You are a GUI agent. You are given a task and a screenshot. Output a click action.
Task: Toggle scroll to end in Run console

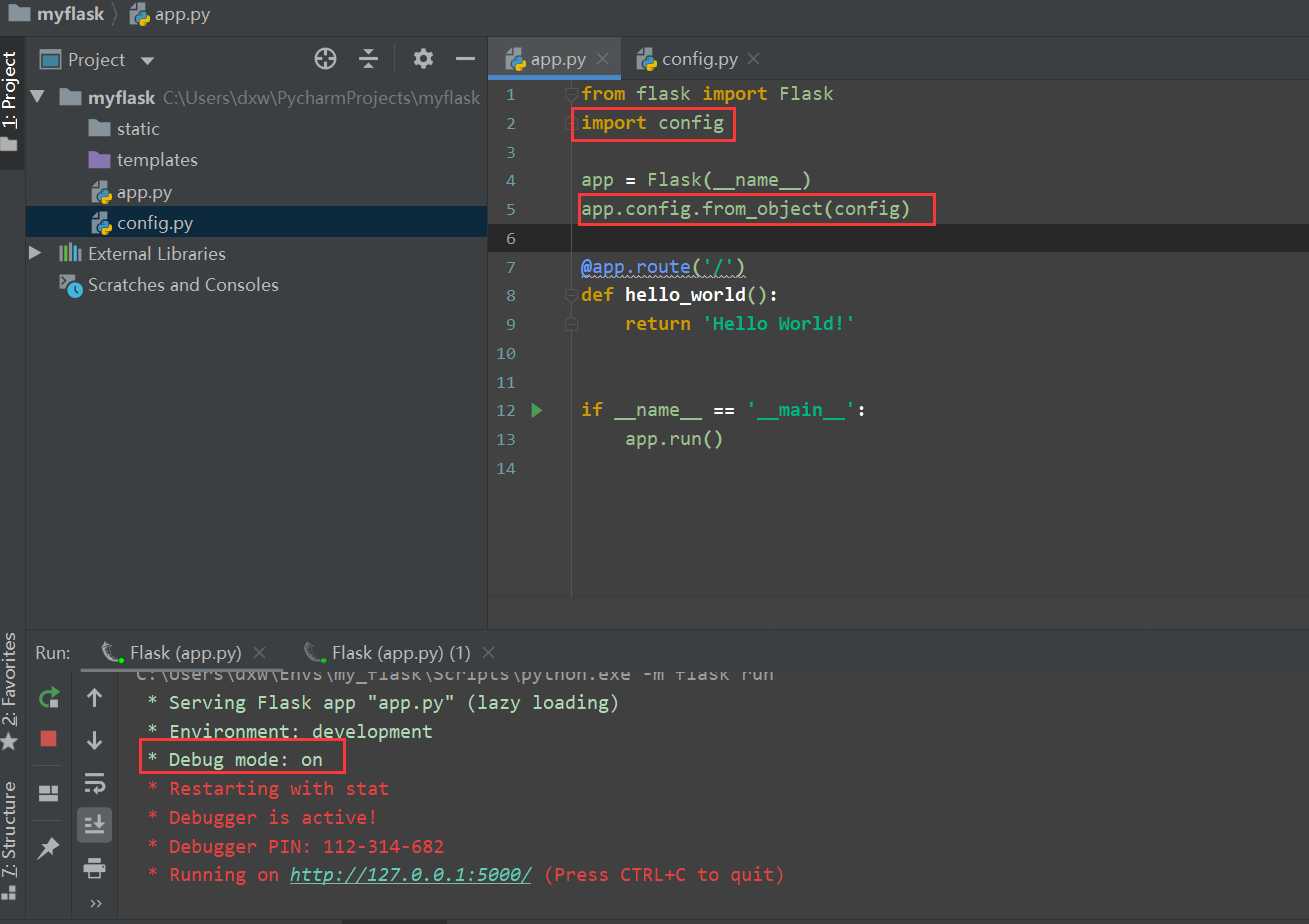click(x=95, y=824)
